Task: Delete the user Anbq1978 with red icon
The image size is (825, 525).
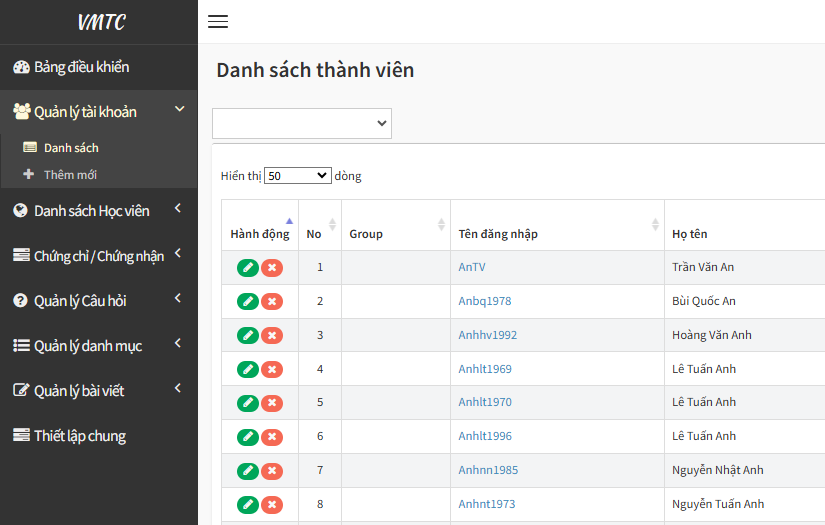Action: 272,302
